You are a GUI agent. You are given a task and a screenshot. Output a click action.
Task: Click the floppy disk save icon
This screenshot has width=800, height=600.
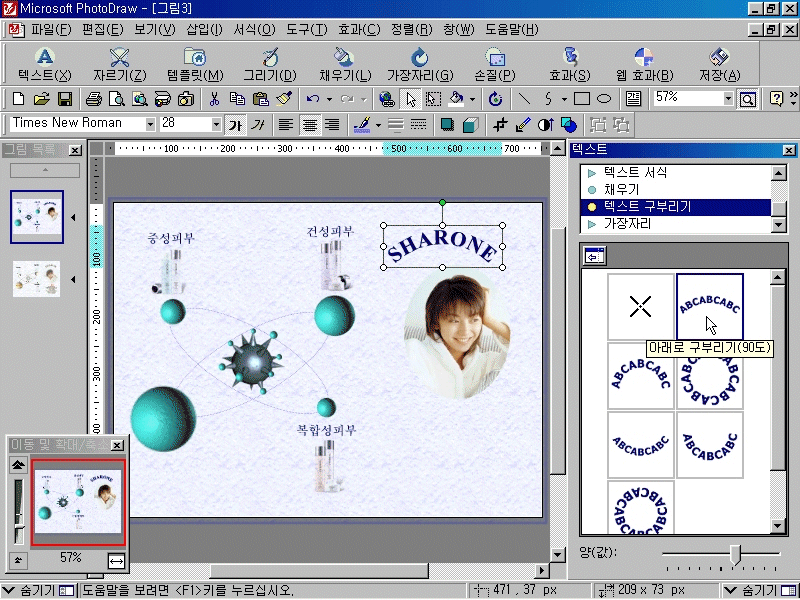point(65,98)
